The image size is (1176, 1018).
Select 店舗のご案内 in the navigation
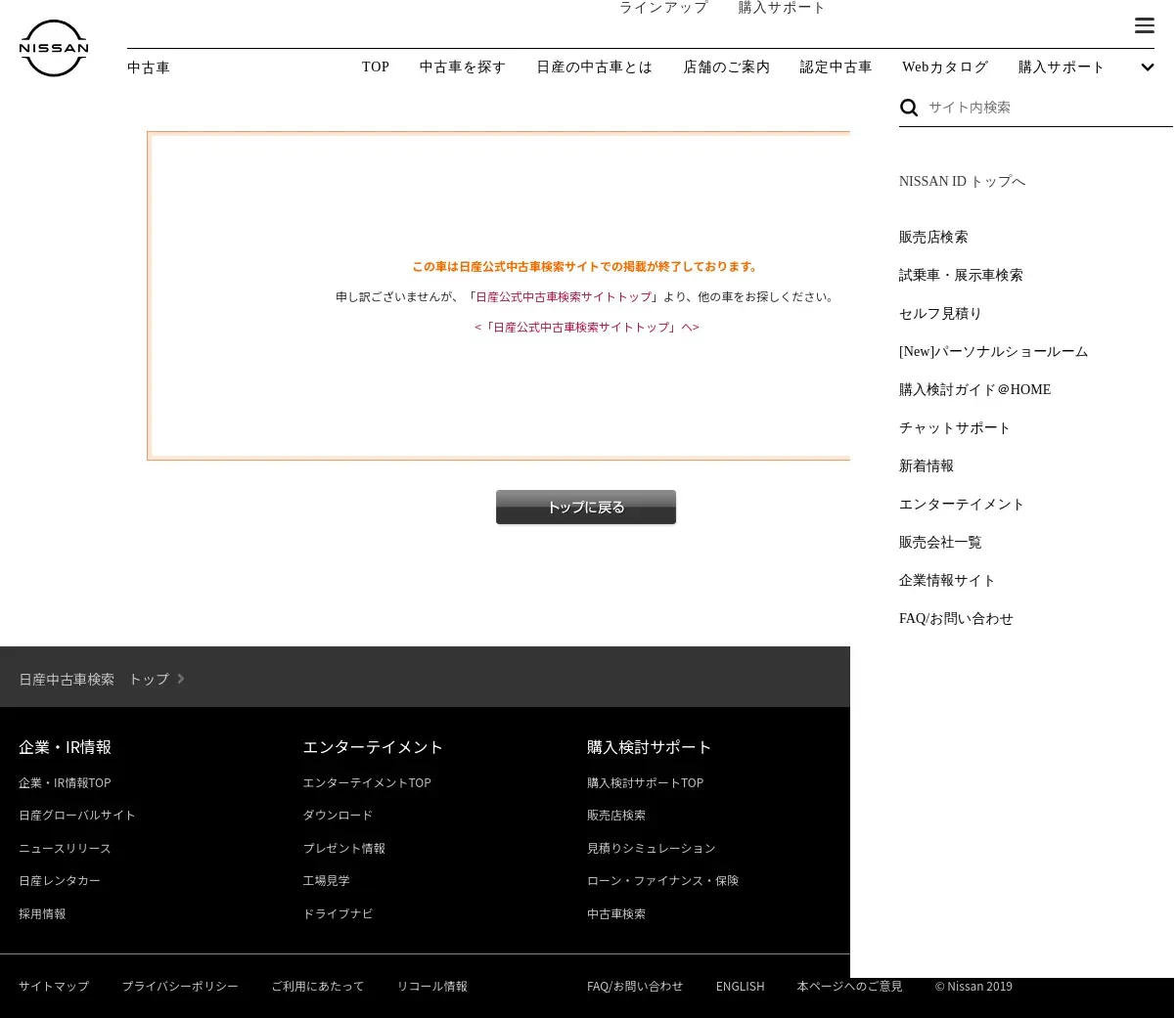[726, 67]
